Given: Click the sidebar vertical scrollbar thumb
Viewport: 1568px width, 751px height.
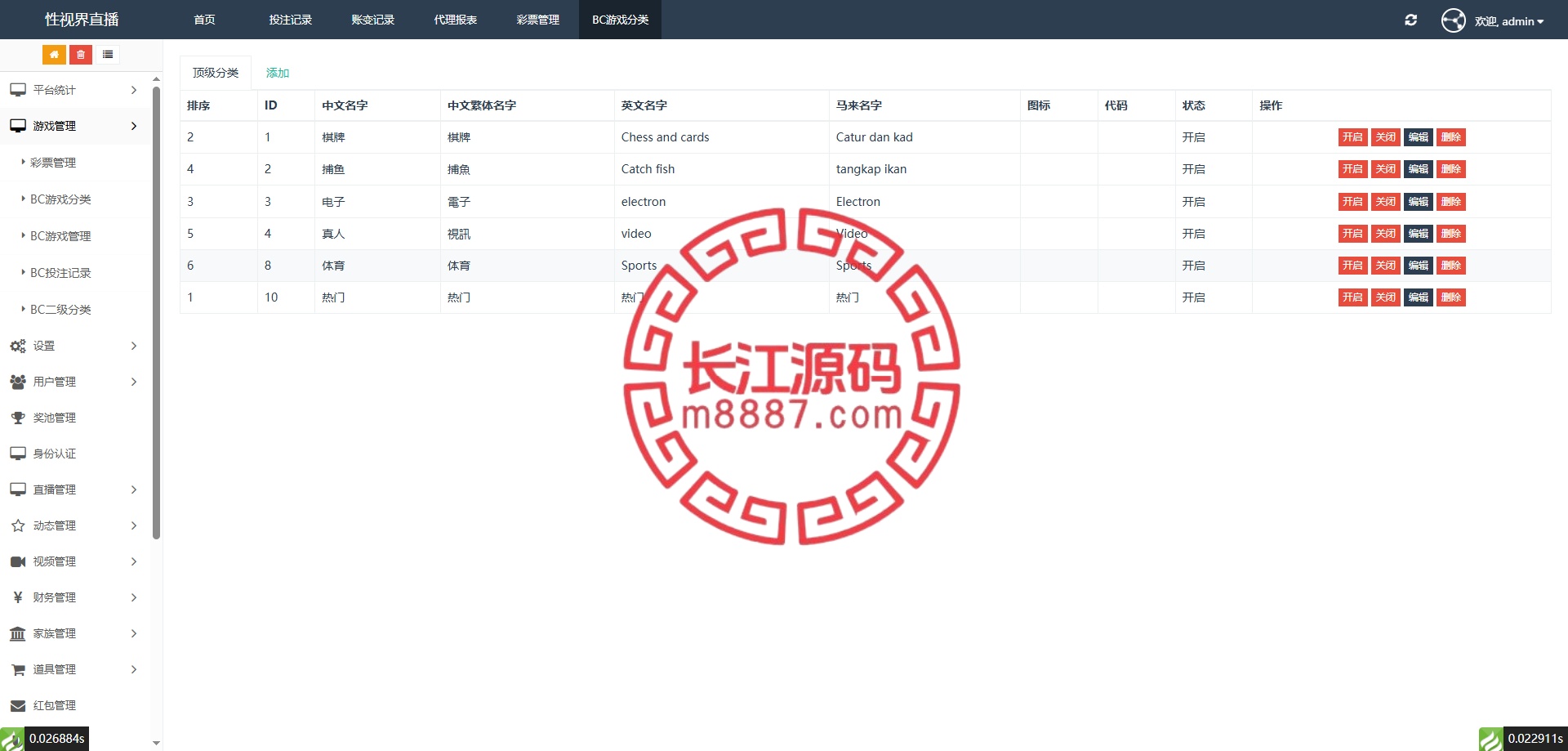Looking at the screenshot, I should tap(156, 312).
